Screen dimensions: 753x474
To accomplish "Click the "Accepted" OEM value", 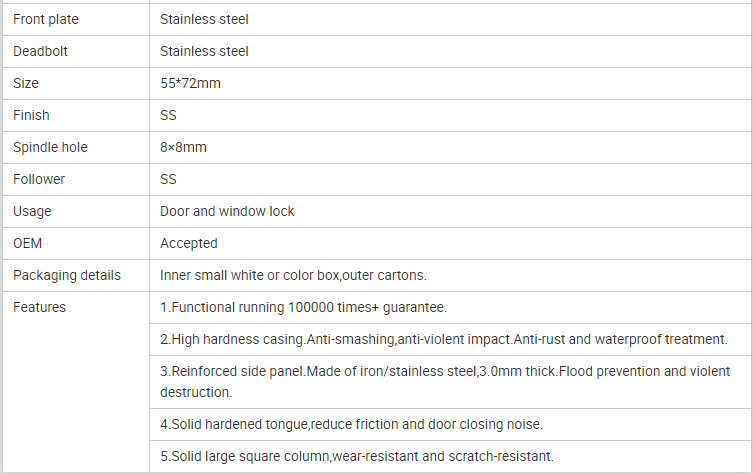I will point(188,243).
